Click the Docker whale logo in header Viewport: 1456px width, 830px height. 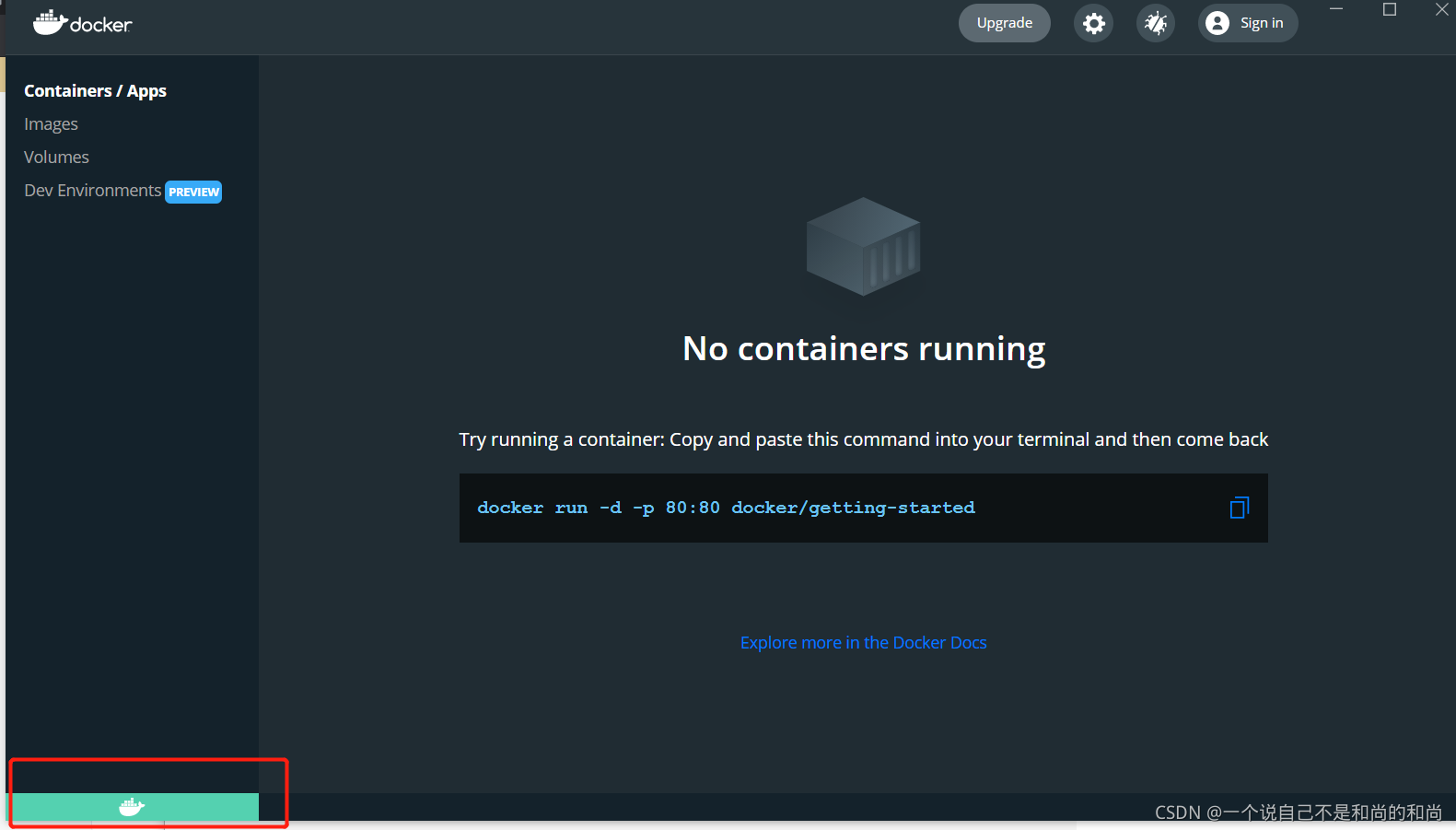pyautogui.click(x=82, y=23)
